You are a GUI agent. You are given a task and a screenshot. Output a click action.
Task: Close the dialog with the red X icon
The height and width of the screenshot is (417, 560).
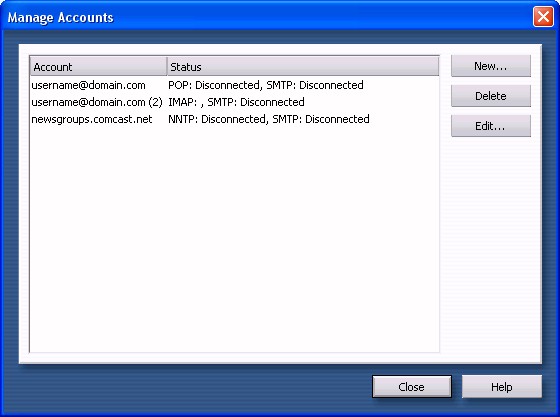543,16
